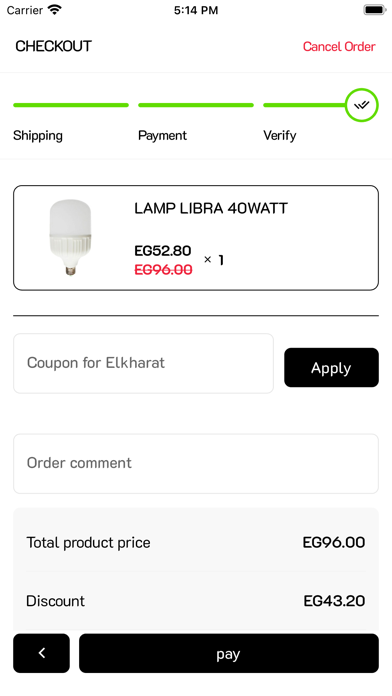Tap the Payment green progress bar
This screenshot has height=696, width=392.
click(196, 105)
